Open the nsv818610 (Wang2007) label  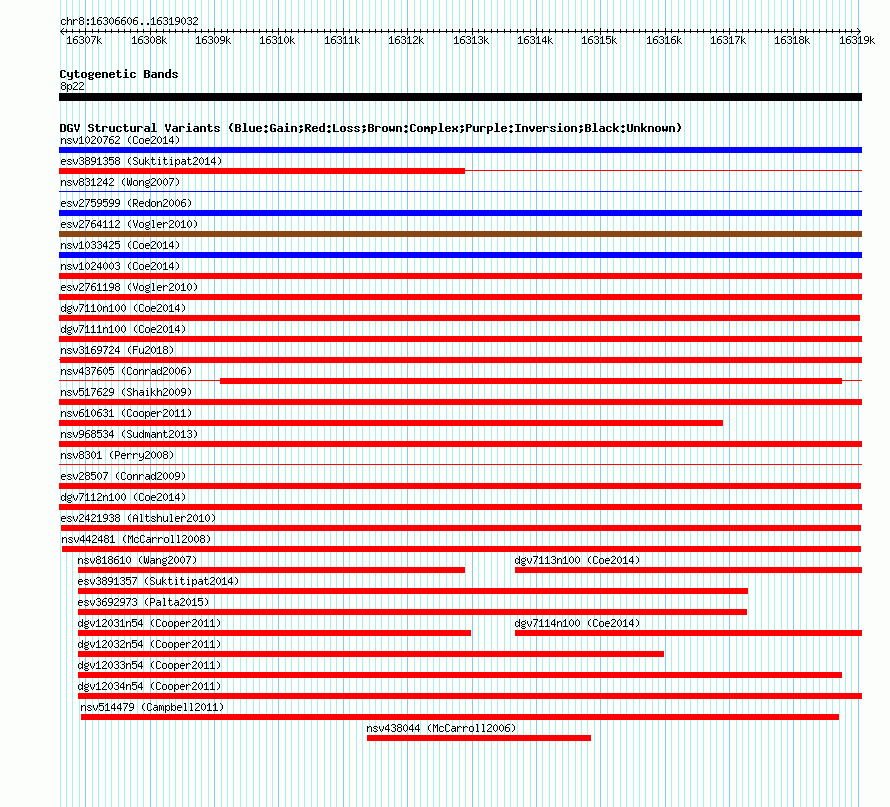click(x=137, y=560)
